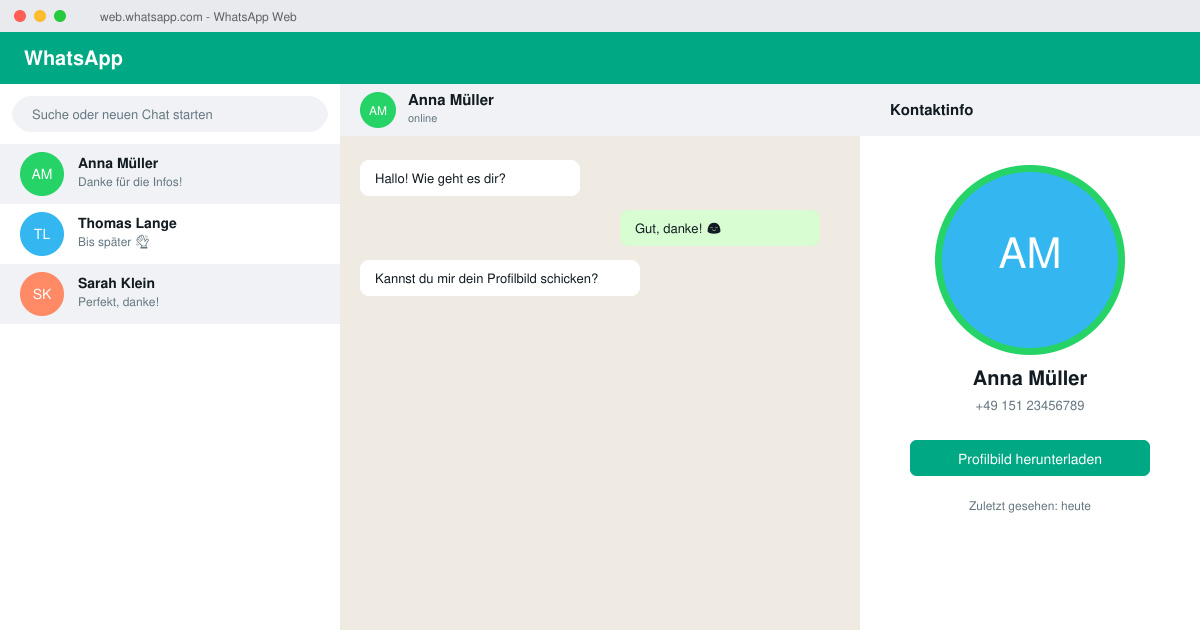Click Thomas Lange's blue TL avatar

point(42,234)
